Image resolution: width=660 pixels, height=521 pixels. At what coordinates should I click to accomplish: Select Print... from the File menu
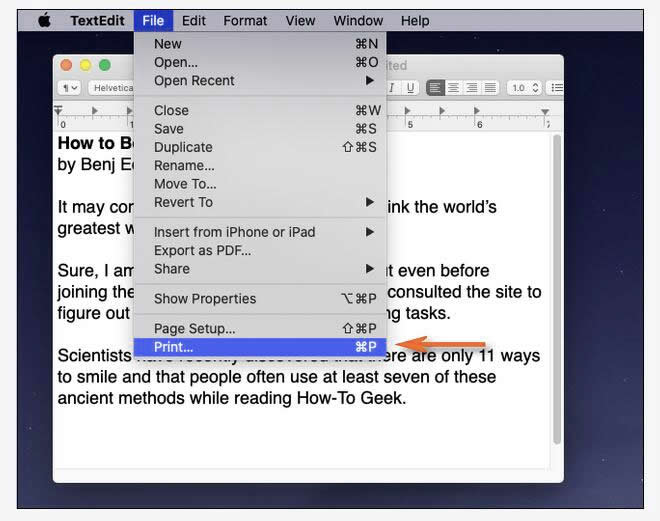point(260,347)
